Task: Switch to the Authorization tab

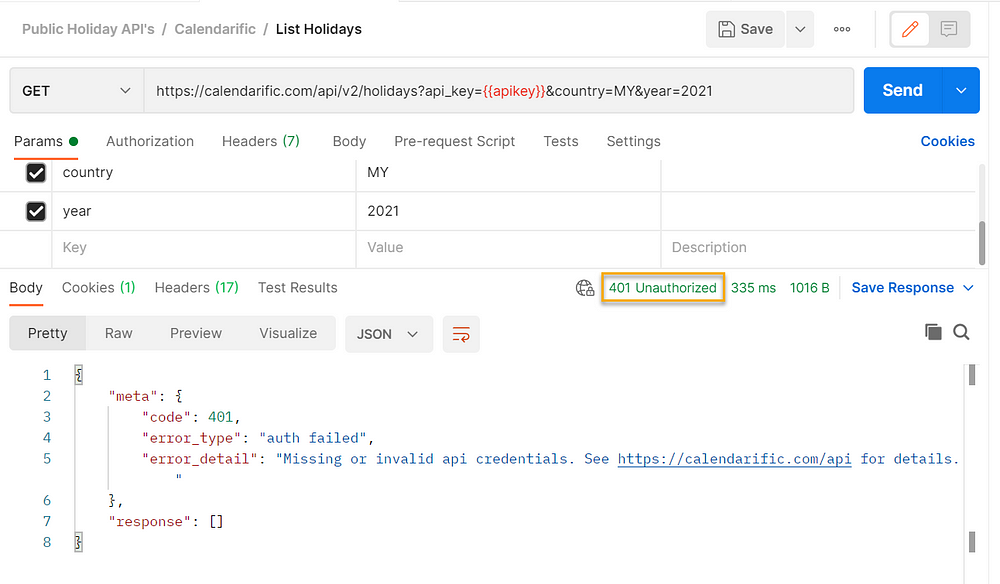Action: [x=150, y=141]
